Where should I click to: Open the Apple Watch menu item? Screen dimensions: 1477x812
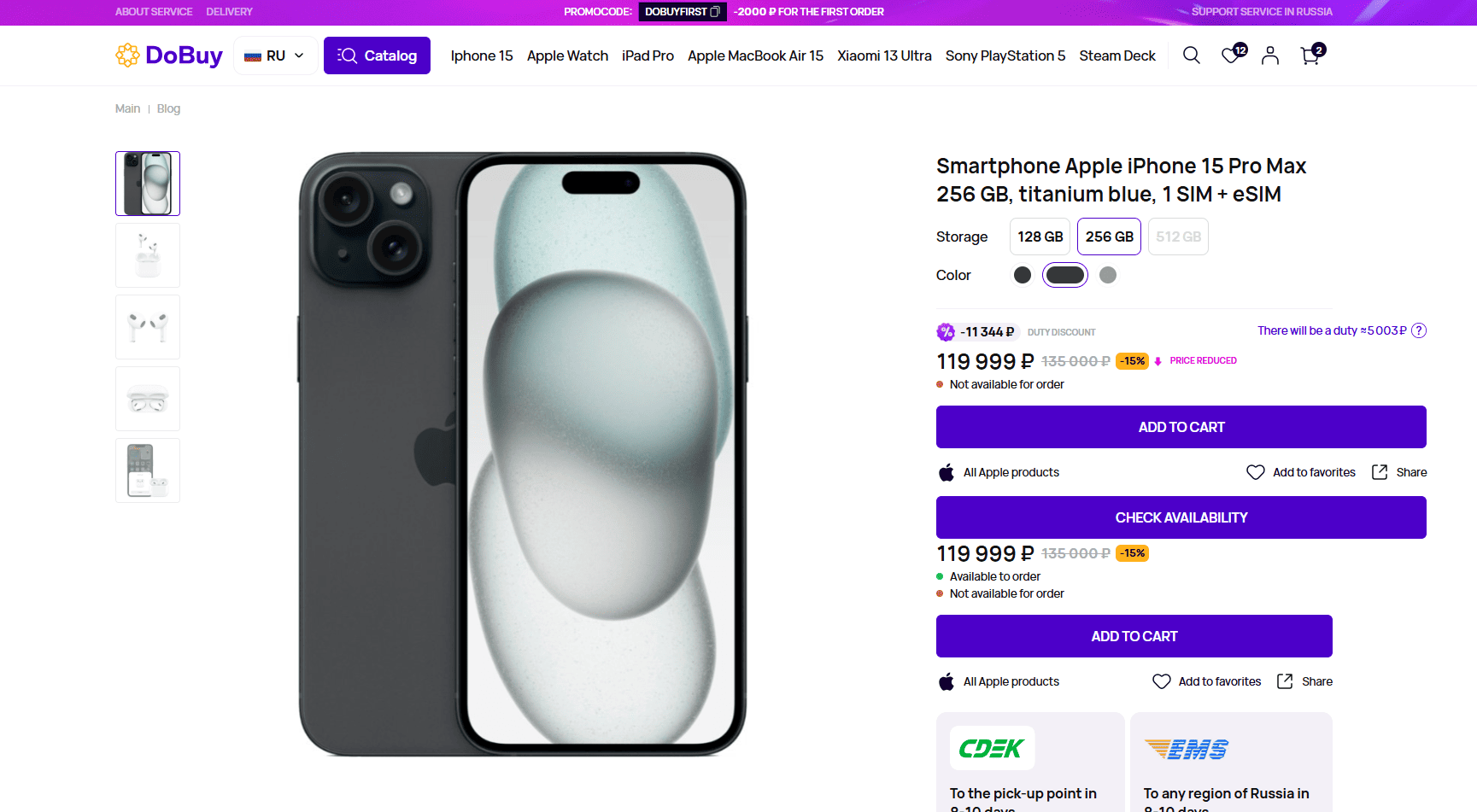567,55
